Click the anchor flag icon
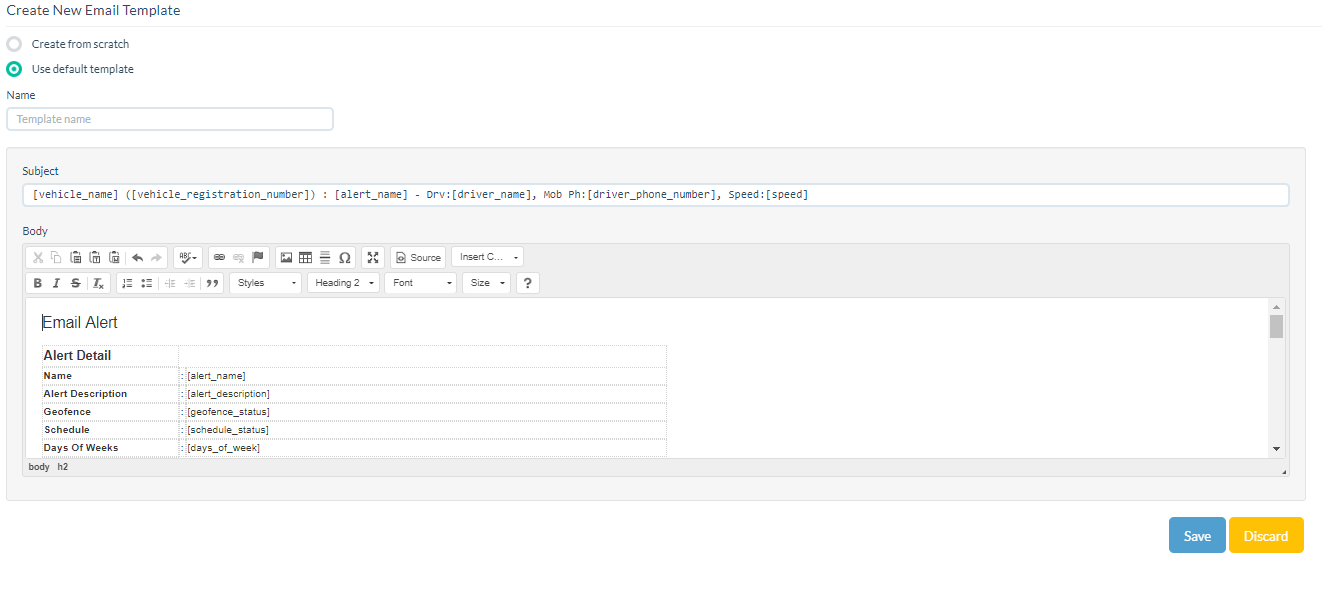Image resolution: width=1322 pixels, height=595 pixels. click(258, 257)
